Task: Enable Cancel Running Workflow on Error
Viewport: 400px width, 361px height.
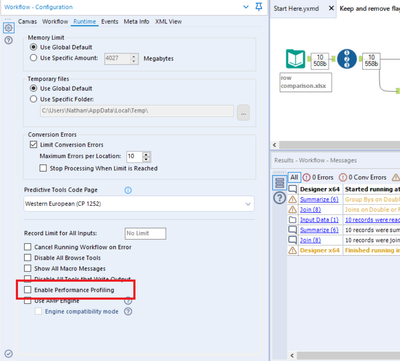Action: [x=28, y=247]
